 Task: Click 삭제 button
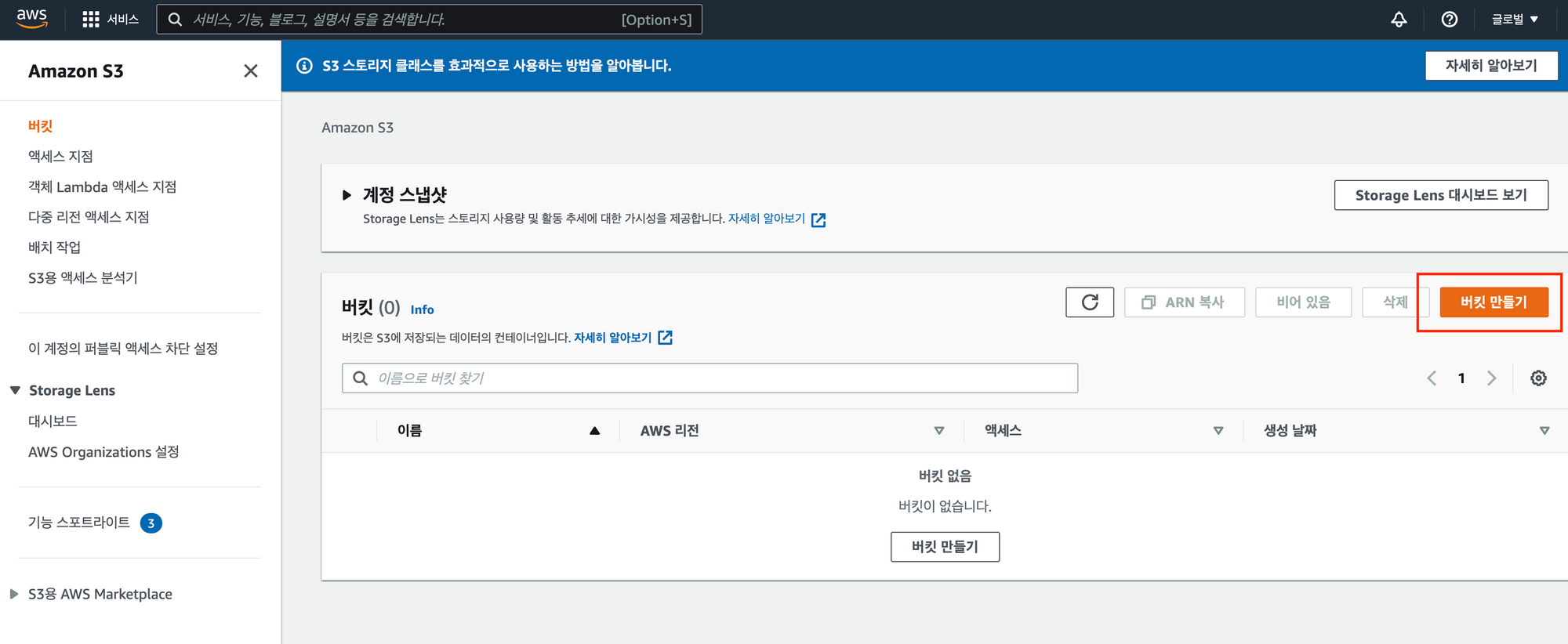click(1396, 302)
